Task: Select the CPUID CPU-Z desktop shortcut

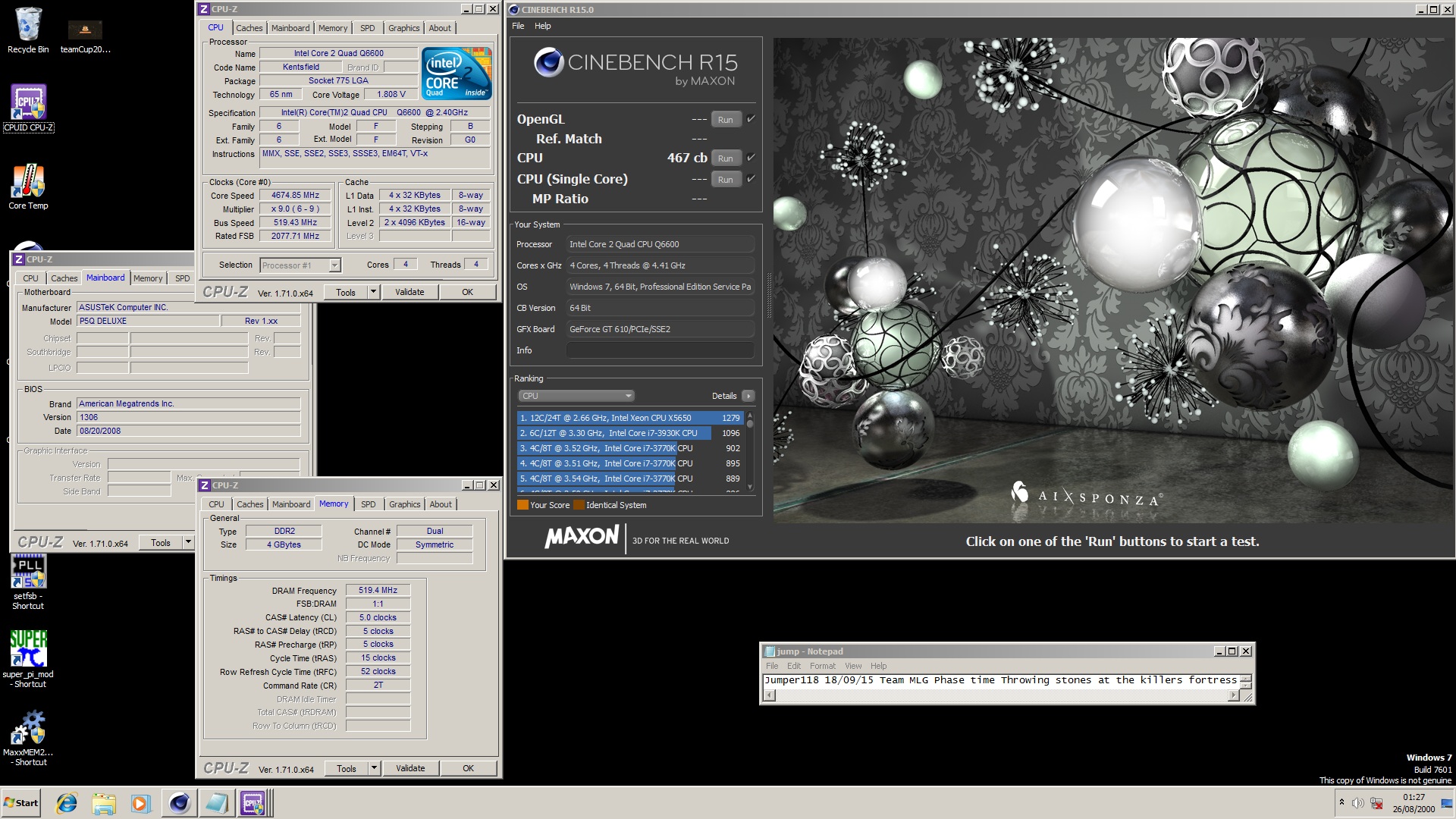Action: click(28, 108)
